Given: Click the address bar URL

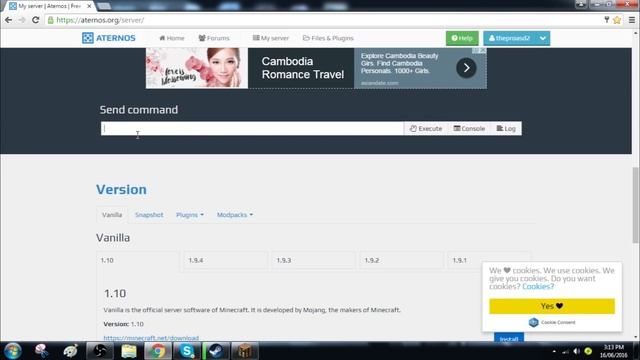Looking at the screenshot, I should (100, 20).
